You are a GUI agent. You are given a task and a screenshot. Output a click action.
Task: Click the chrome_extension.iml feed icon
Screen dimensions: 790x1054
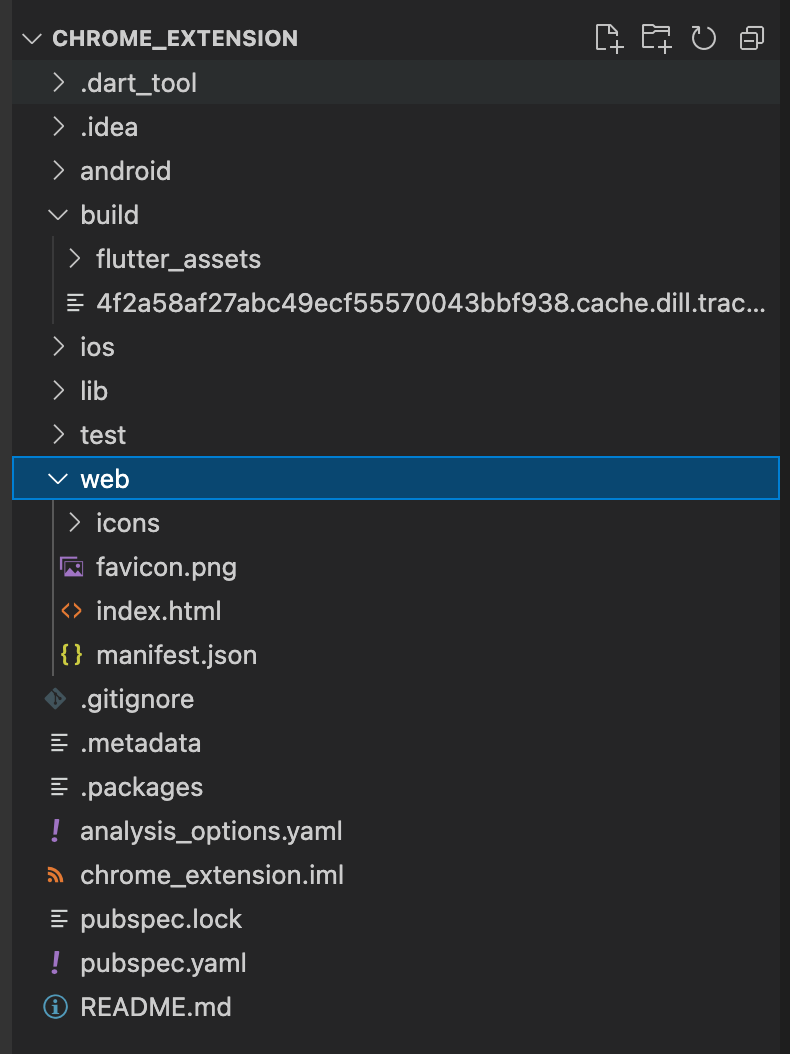click(x=56, y=875)
